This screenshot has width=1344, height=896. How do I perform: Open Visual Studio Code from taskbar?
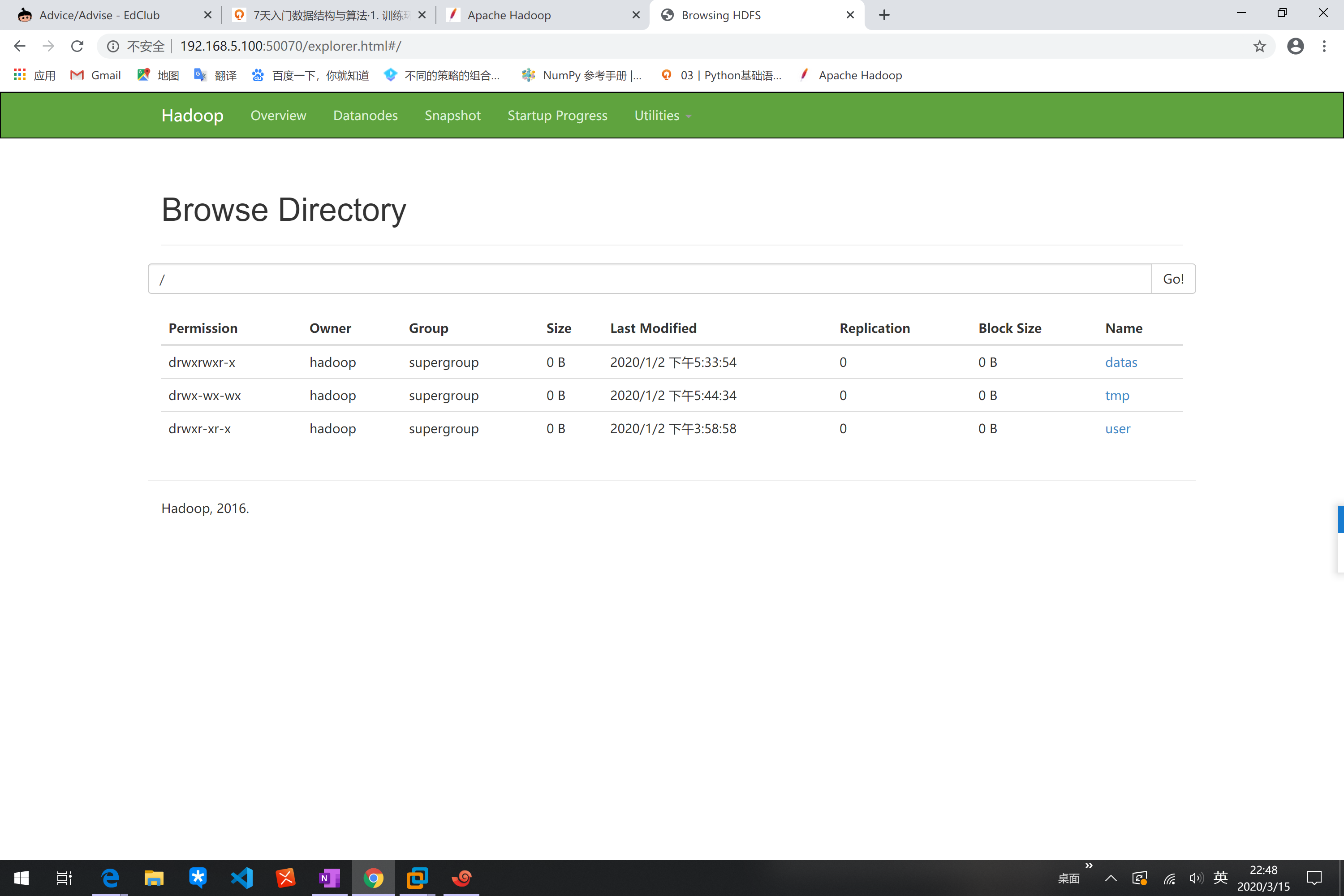242,877
